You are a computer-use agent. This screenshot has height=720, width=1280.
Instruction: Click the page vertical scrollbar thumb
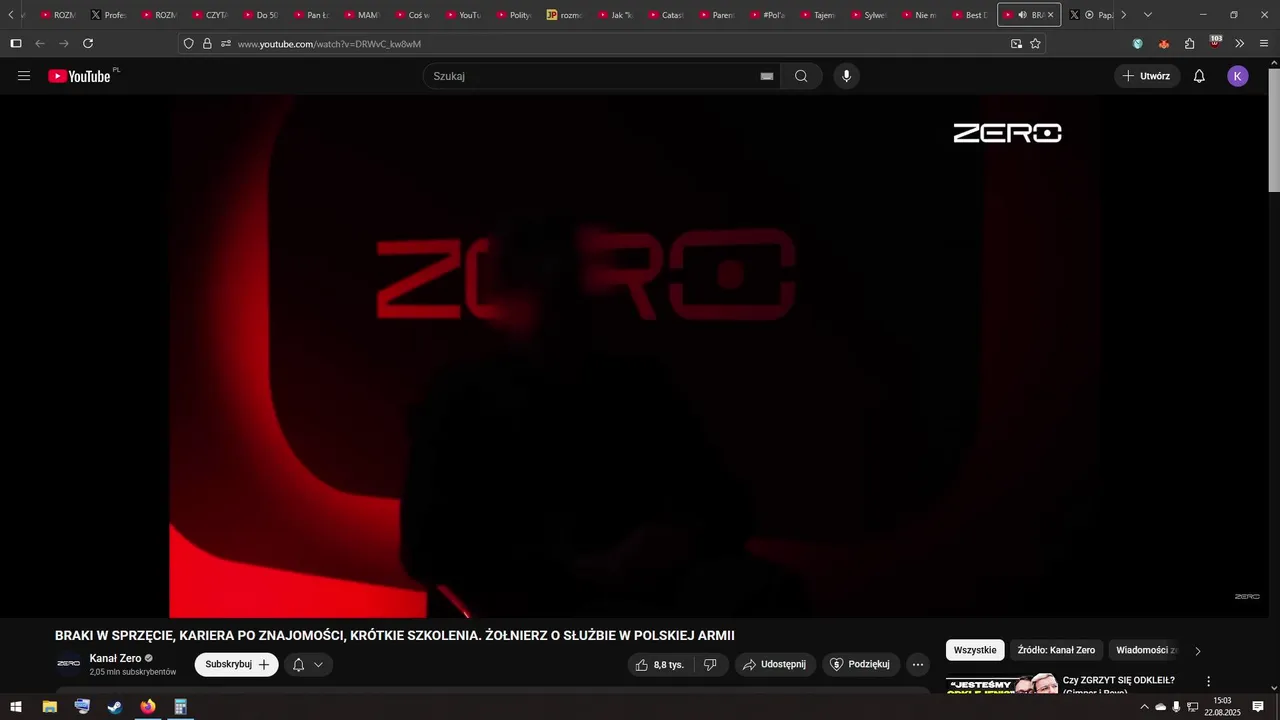pyautogui.click(x=1273, y=130)
